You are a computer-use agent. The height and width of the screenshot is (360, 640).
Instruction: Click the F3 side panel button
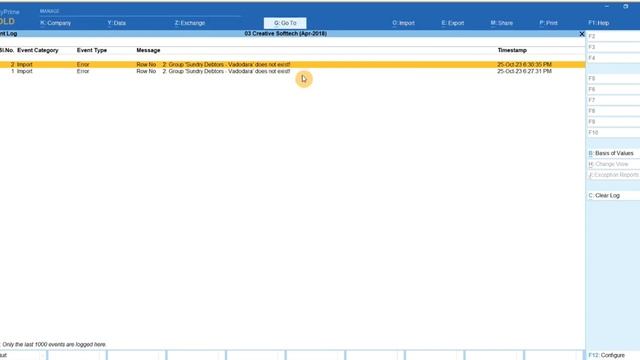click(x=613, y=47)
